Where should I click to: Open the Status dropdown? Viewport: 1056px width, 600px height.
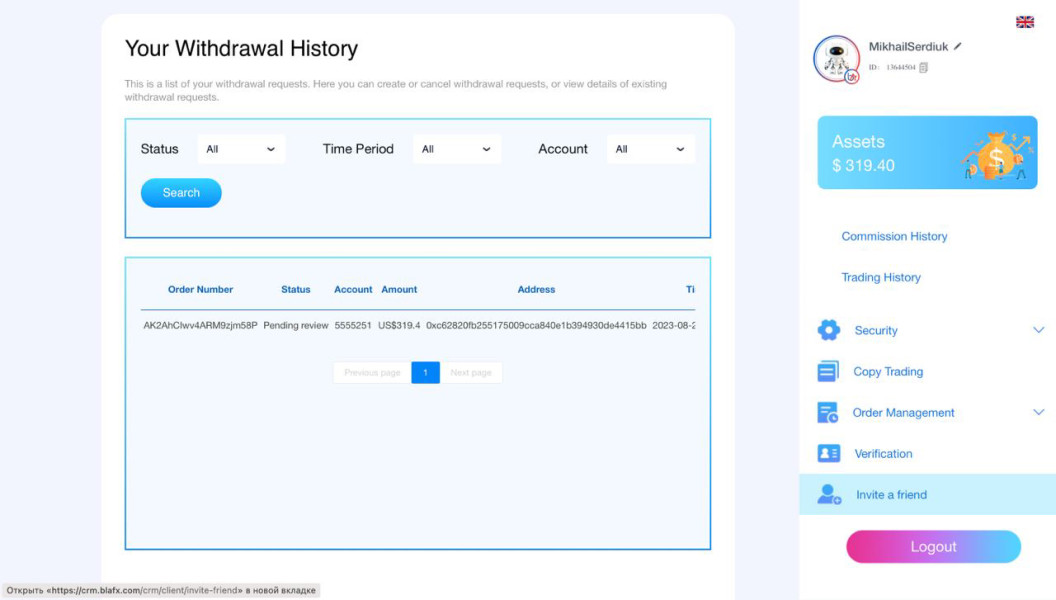pos(241,149)
